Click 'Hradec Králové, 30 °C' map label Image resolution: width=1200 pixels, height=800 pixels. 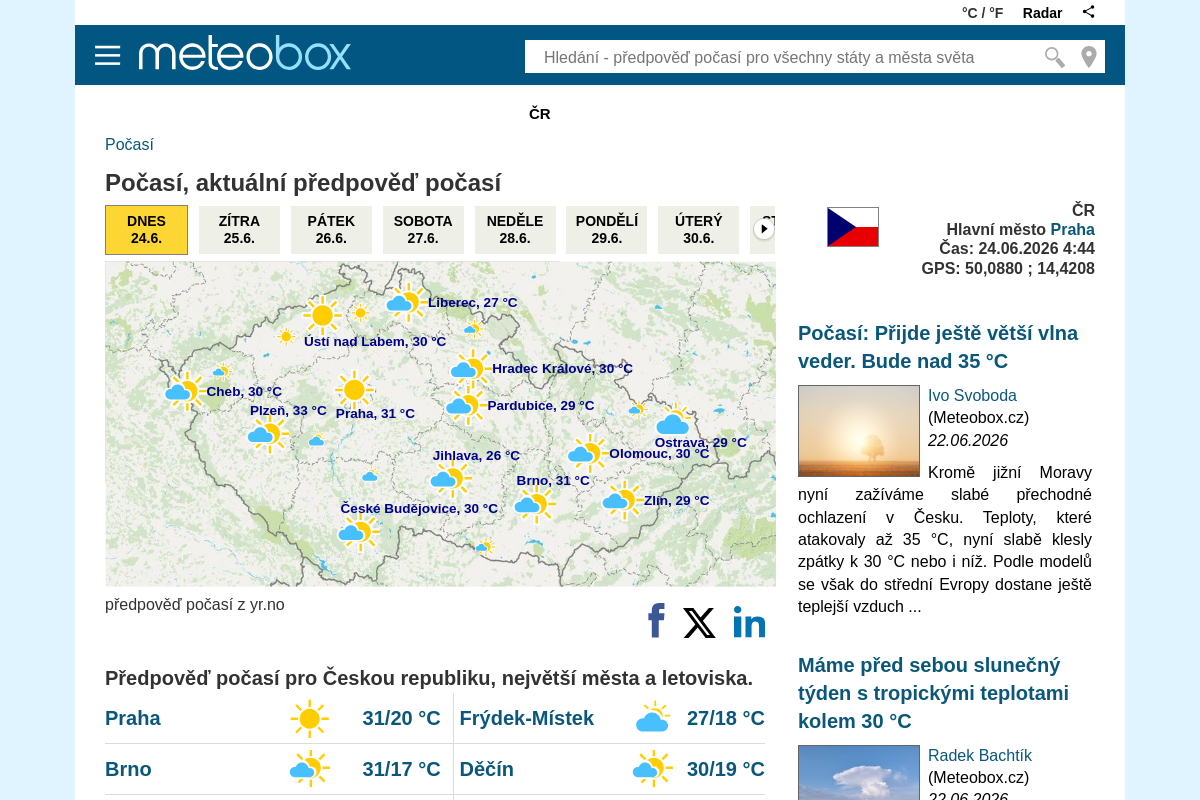pos(562,369)
